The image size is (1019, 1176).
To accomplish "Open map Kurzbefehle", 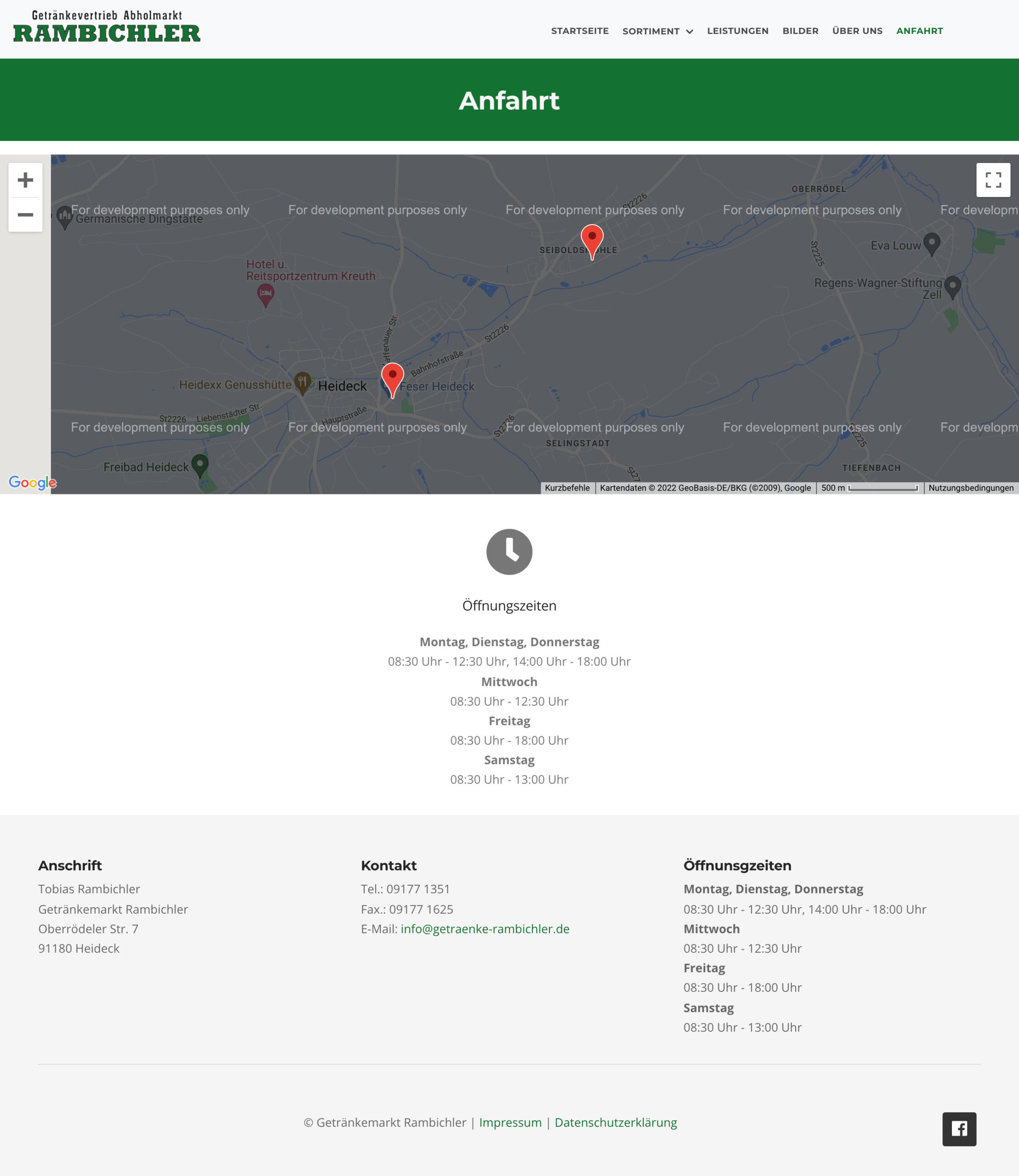I will coord(567,488).
